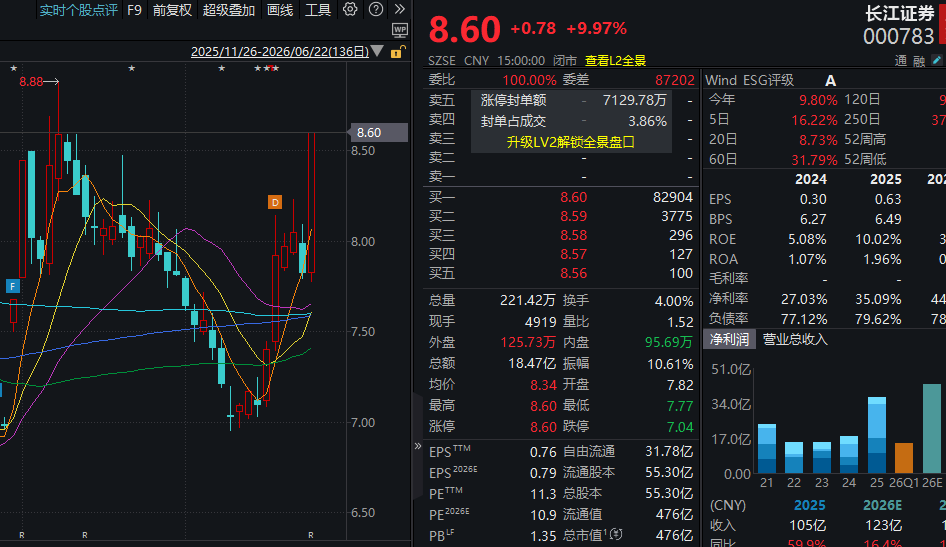The width and height of the screenshot is (946, 547).
Task: Click the 买二 price 8.59
Action: [573, 216]
